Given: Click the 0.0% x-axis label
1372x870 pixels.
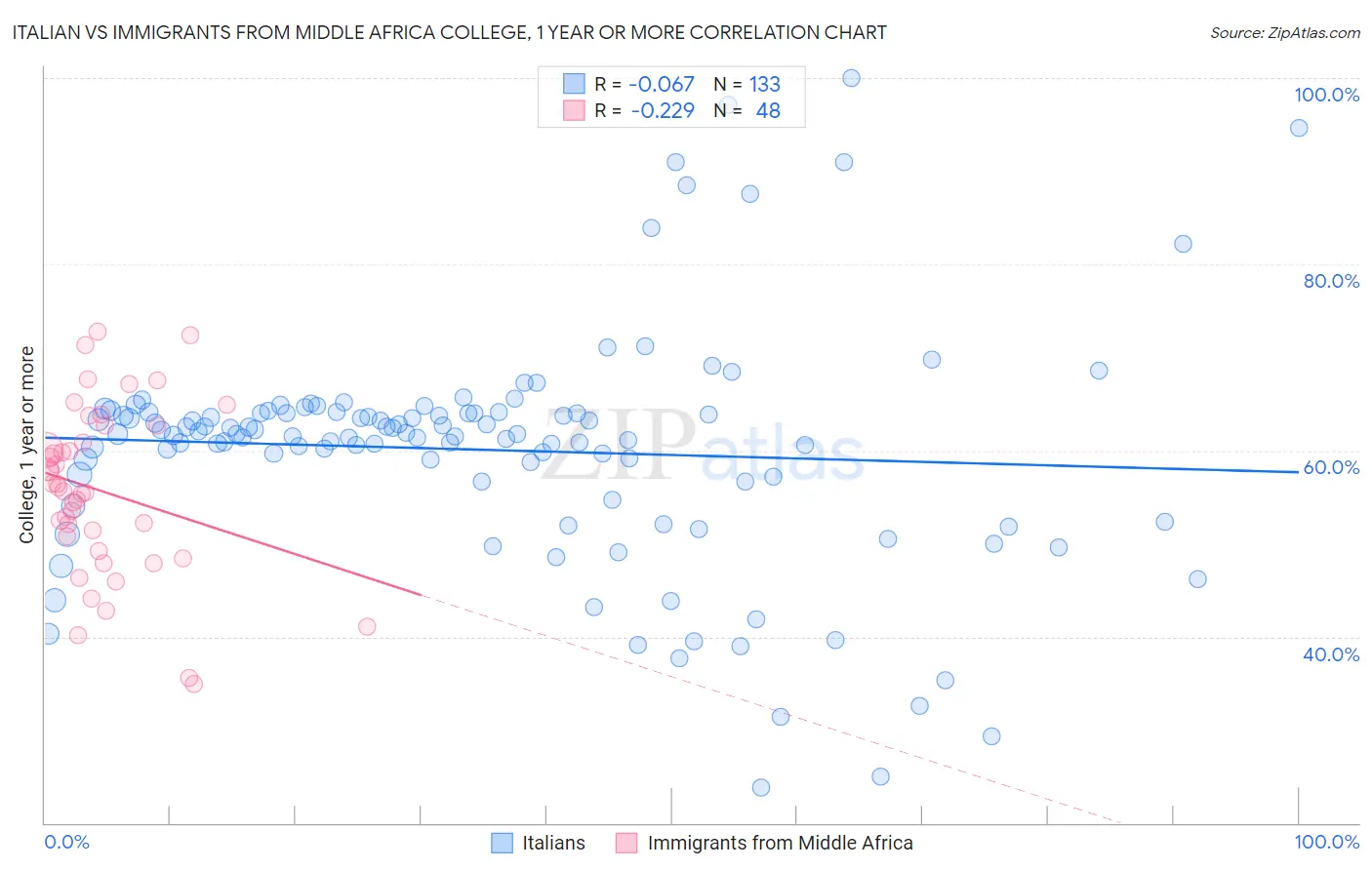Looking at the screenshot, I should click(66, 842).
